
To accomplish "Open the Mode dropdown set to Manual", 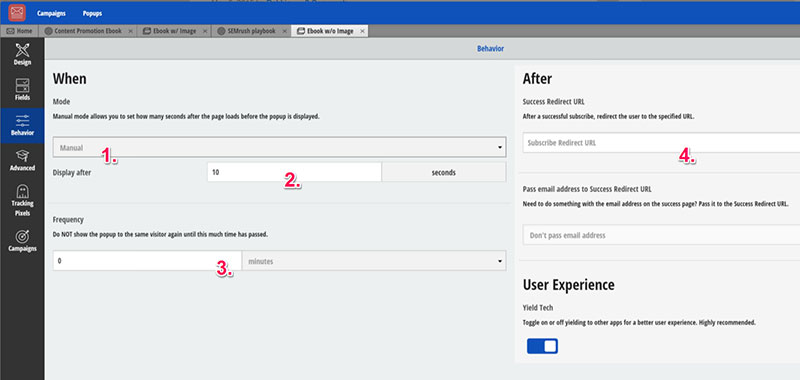I will [x=280, y=147].
